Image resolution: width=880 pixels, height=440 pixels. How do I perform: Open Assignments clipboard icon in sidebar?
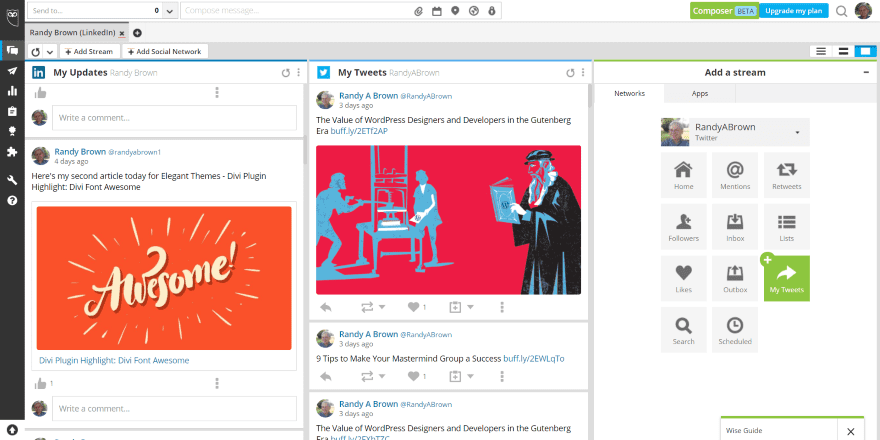(x=12, y=111)
